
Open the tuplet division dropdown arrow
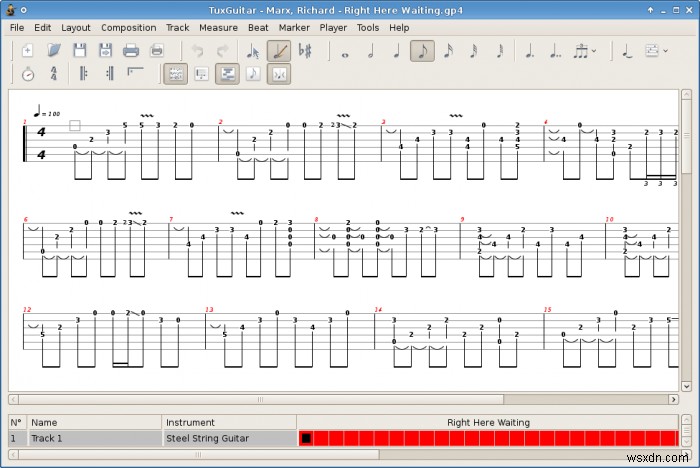click(x=594, y=51)
